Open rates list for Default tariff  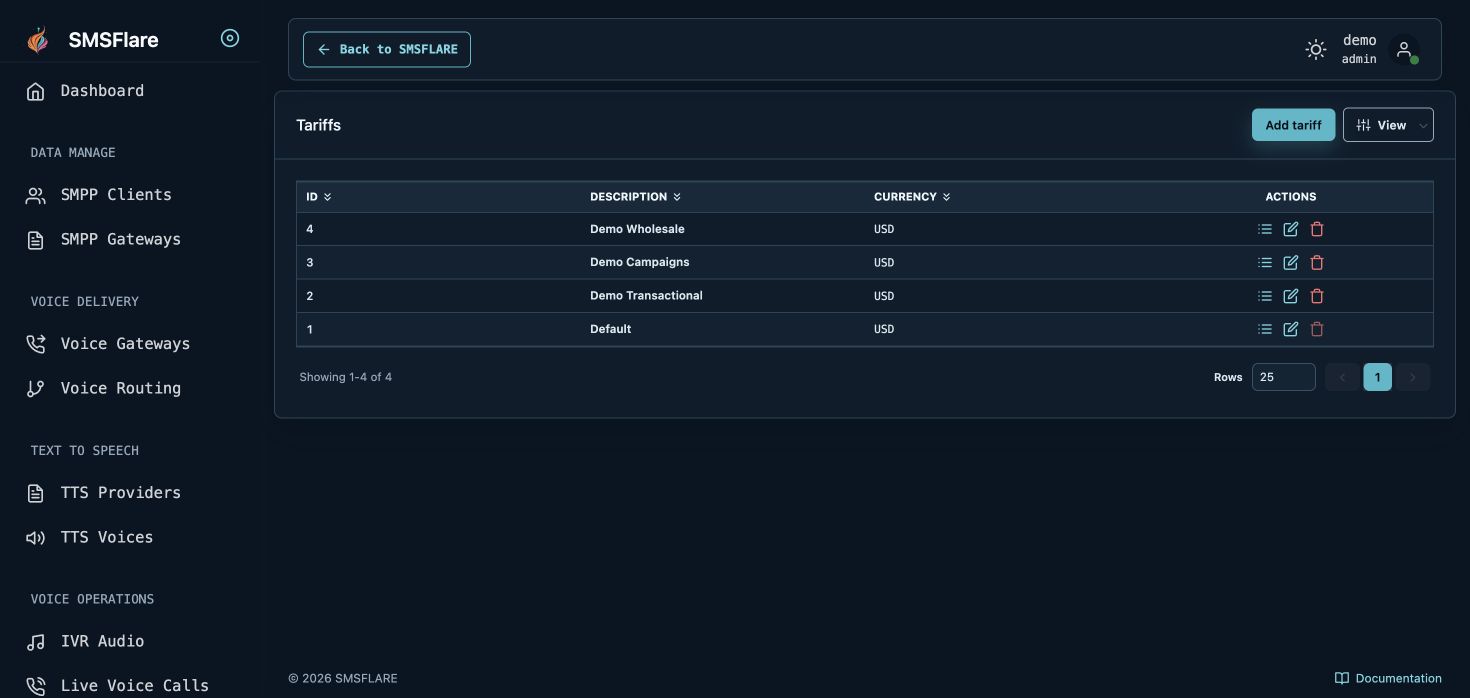(x=1265, y=329)
